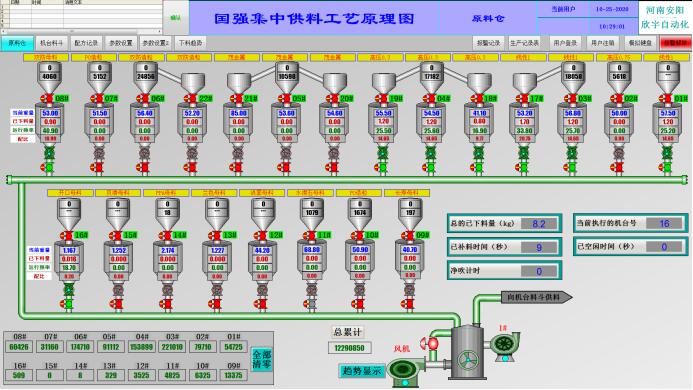Image resolution: width=693 pixels, height=390 pixels.
Task: Click the gray rotary feeder under bin 07#
Action: (99, 153)
